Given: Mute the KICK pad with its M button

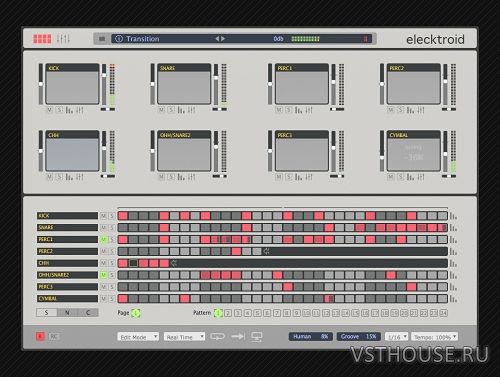Looking at the screenshot, I should pos(50,110).
